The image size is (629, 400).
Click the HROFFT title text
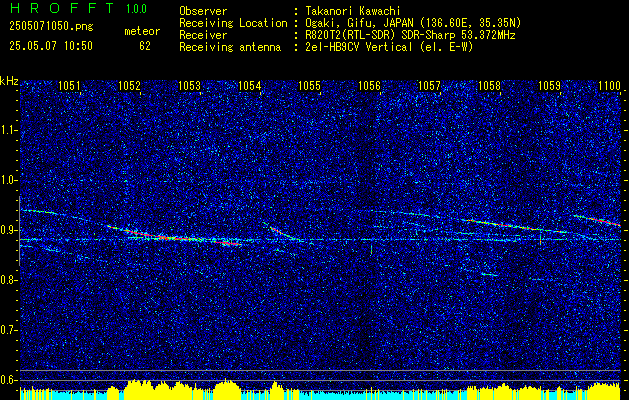[x=62, y=8]
